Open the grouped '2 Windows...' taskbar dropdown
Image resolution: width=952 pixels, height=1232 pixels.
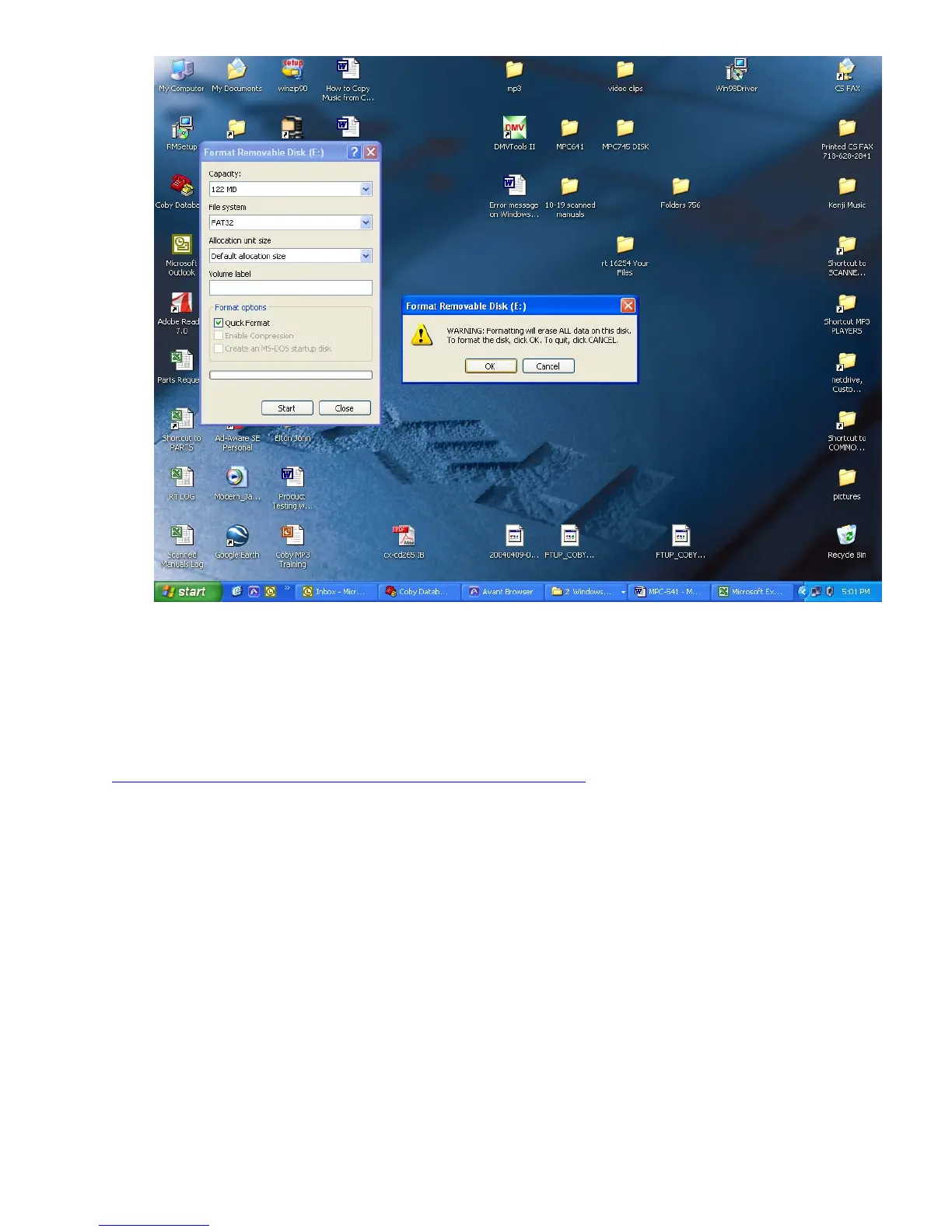(623, 592)
